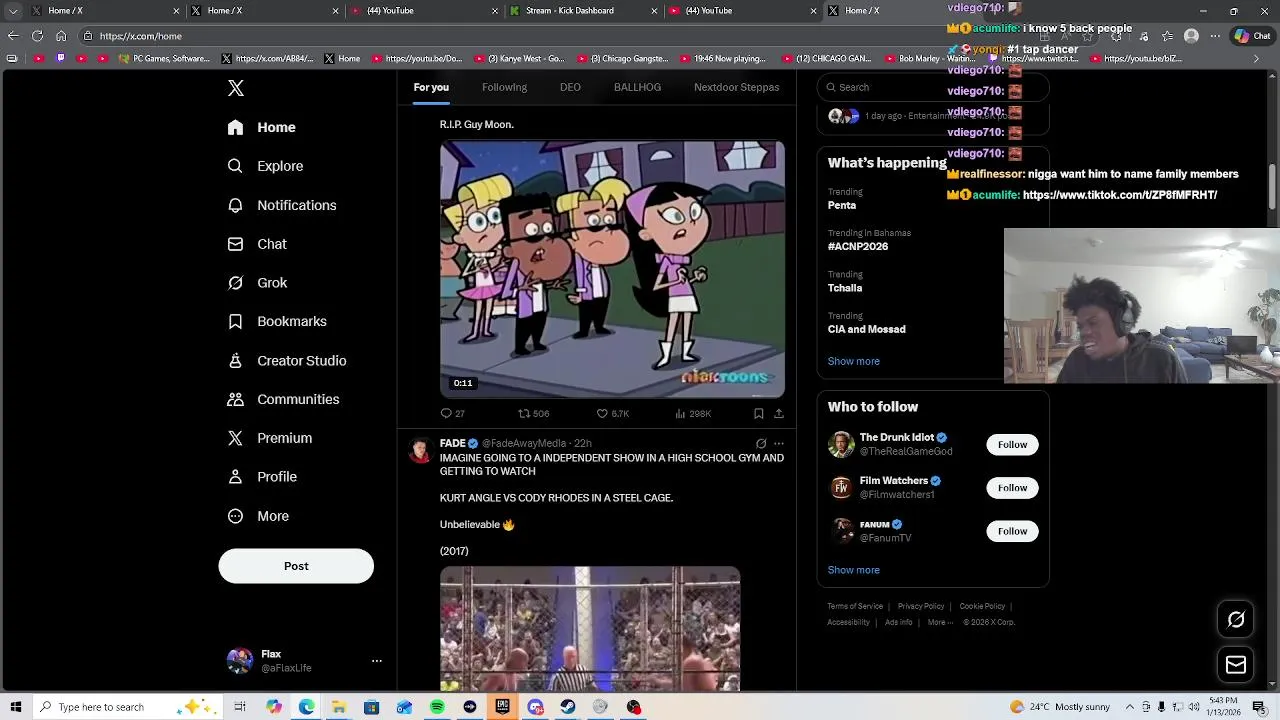Expand bookmarks bar overflow chevron
1280x720 pixels.
(x=1257, y=59)
